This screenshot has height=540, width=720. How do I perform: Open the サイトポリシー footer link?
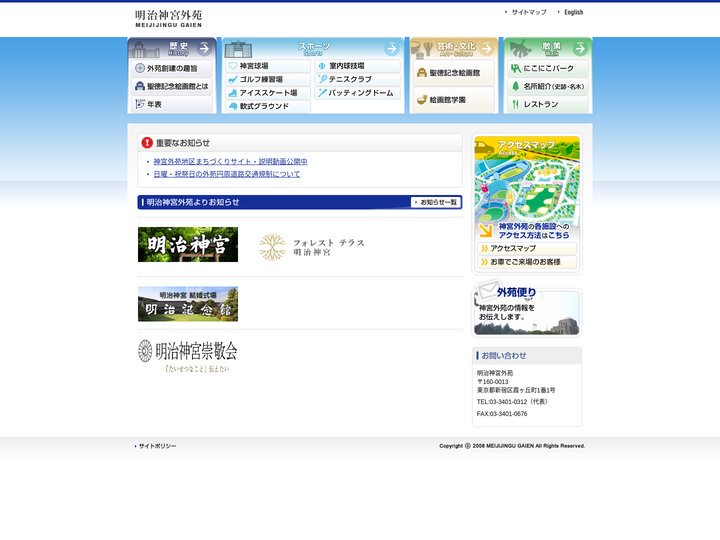coord(157,446)
